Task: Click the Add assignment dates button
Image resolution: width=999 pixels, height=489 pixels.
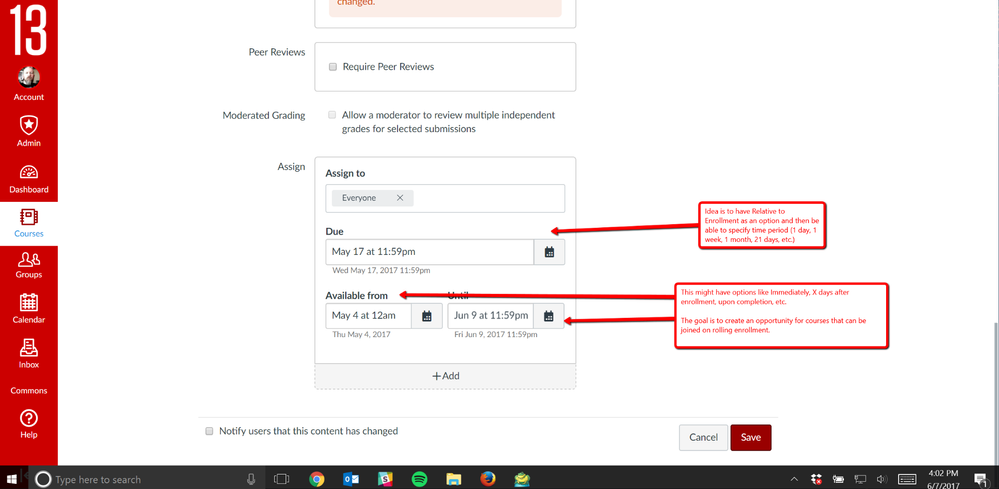Action: point(445,376)
